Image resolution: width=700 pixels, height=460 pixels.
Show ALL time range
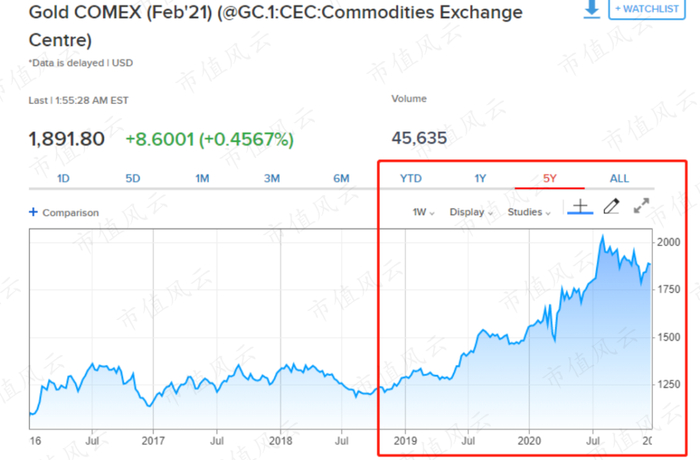(x=619, y=178)
